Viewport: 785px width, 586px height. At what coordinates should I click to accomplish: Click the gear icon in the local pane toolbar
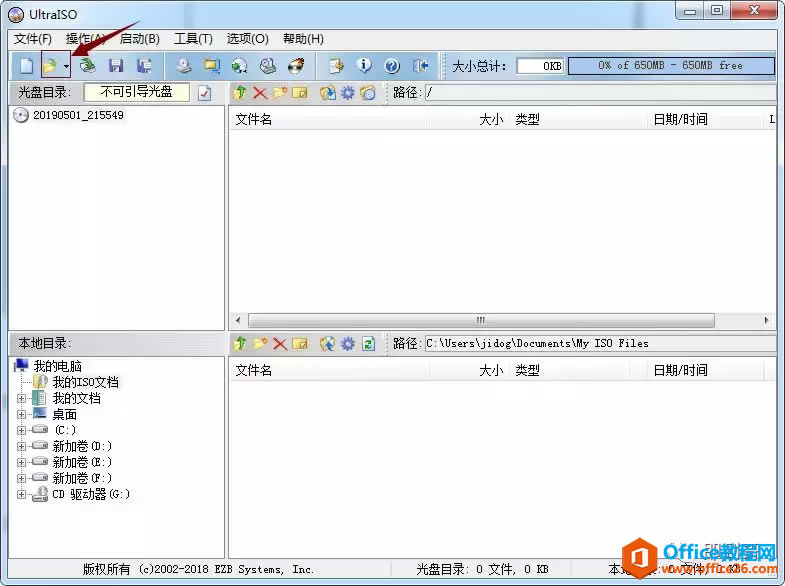click(347, 343)
